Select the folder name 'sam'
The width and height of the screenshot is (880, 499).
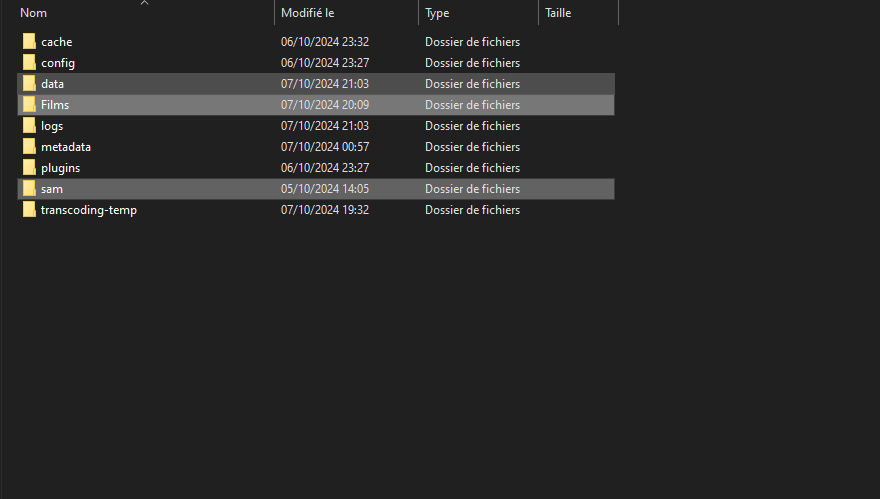coord(52,189)
